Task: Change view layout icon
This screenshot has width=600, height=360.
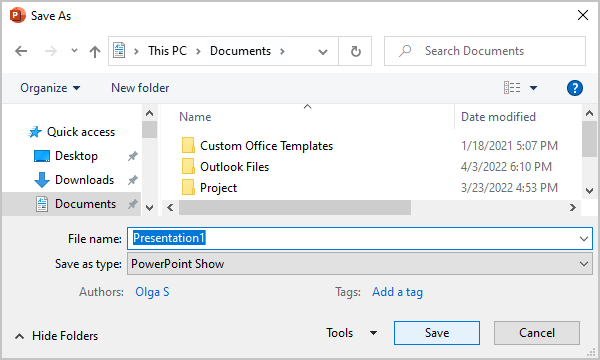Action: pyautogui.click(x=512, y=88)
